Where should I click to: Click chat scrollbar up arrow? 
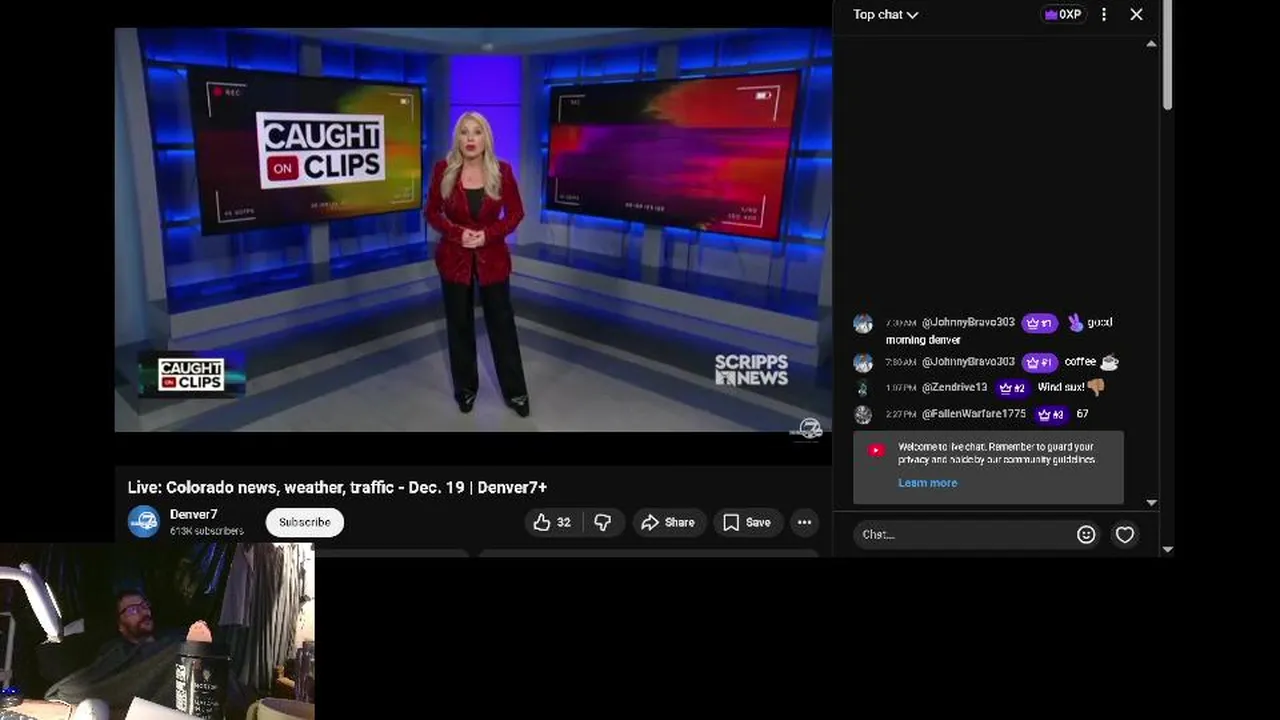click(x=1151, y=44)
